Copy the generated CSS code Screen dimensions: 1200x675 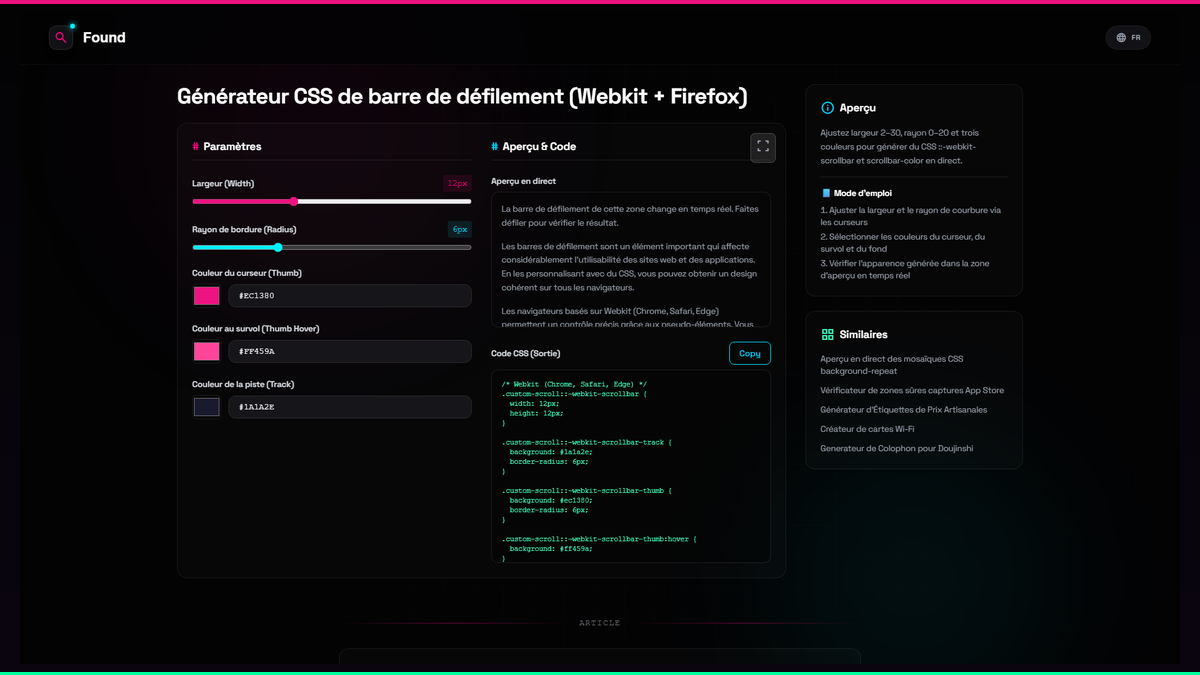click(x=750, y=353)
